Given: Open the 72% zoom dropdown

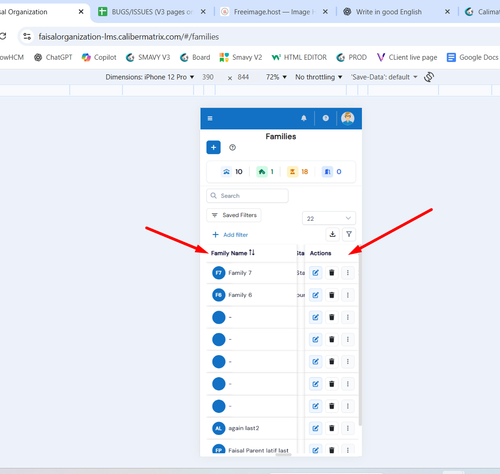Looking at the screenshot, I should click(x=276, y=77).
